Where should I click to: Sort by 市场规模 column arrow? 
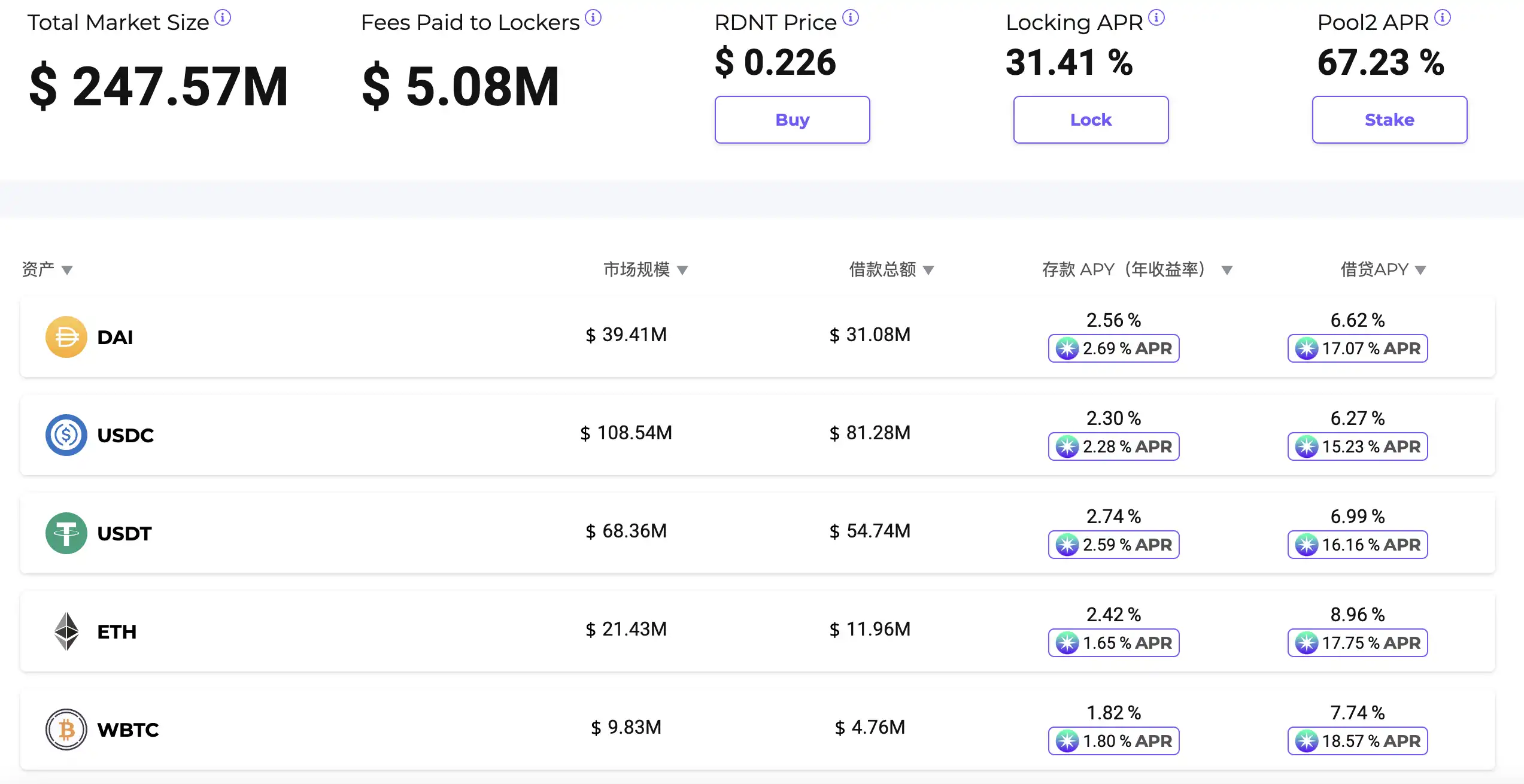(682, 271)
